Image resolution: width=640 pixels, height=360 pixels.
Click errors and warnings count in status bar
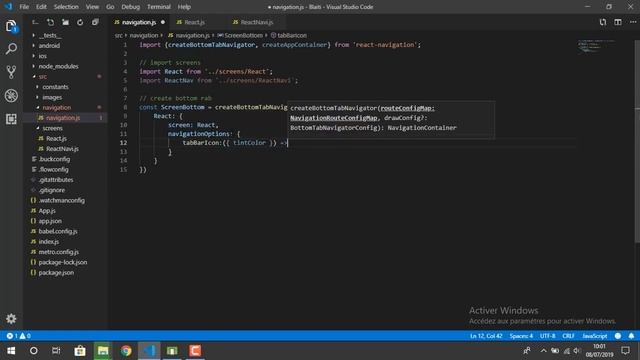pos(18,336)
